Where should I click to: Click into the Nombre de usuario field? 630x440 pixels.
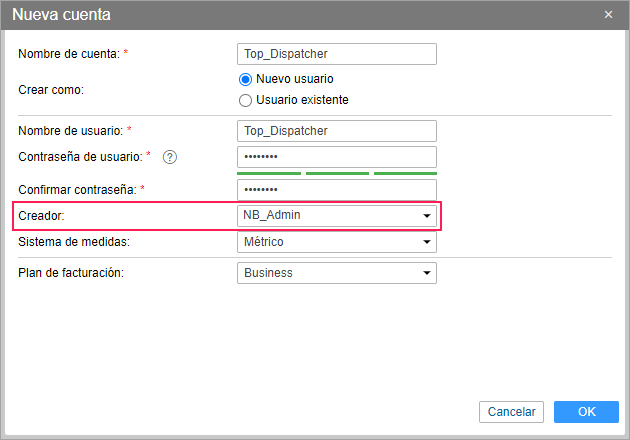[x=337, y=130]
